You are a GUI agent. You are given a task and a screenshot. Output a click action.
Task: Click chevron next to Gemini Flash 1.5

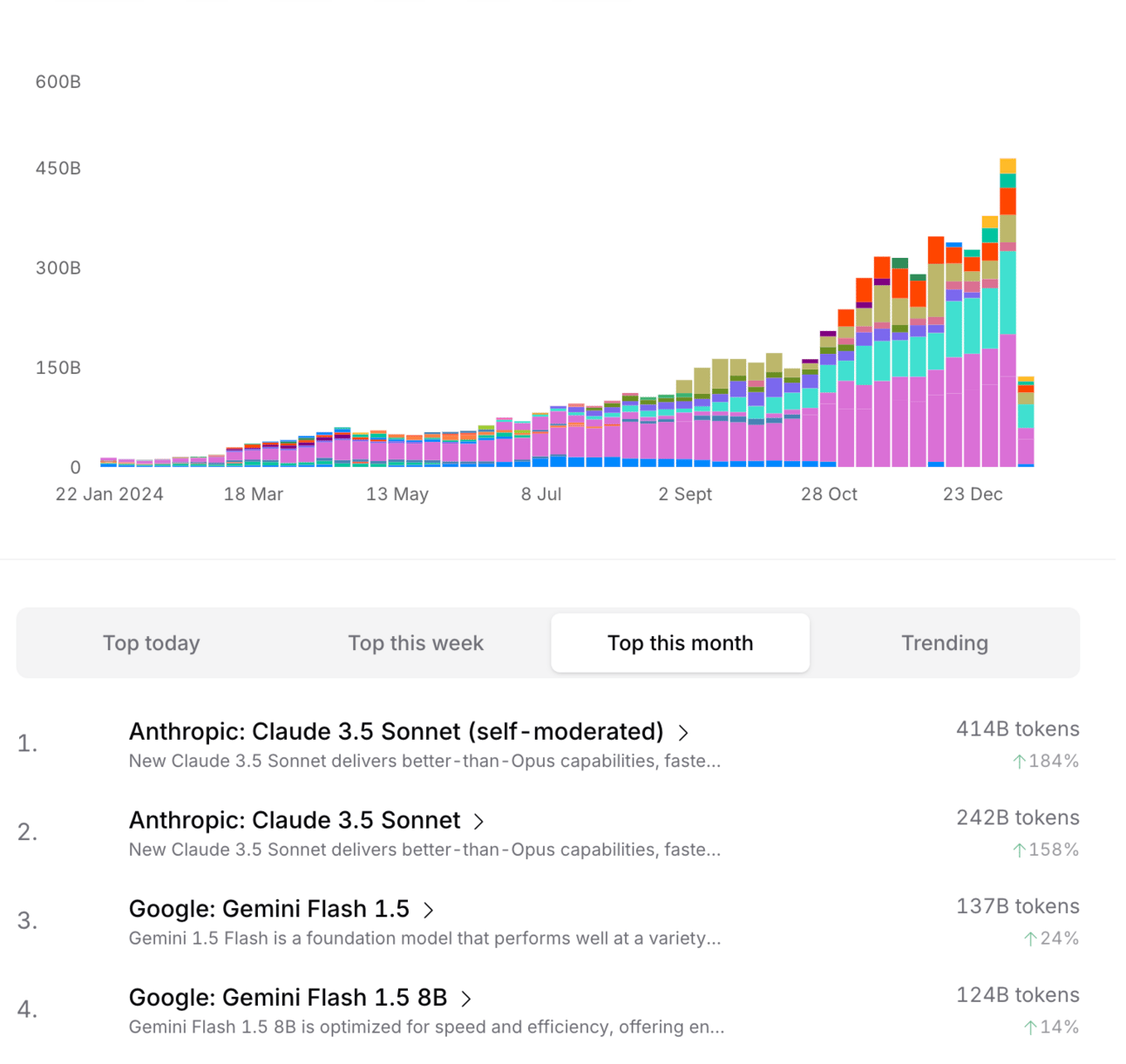click(x=428, y=911)
